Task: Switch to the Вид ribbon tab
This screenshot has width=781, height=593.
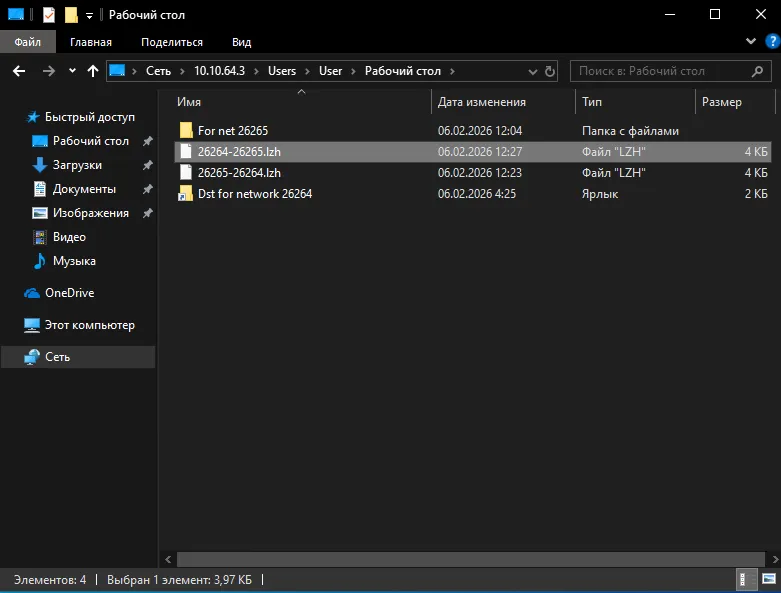Action: [x=242, y=42]
